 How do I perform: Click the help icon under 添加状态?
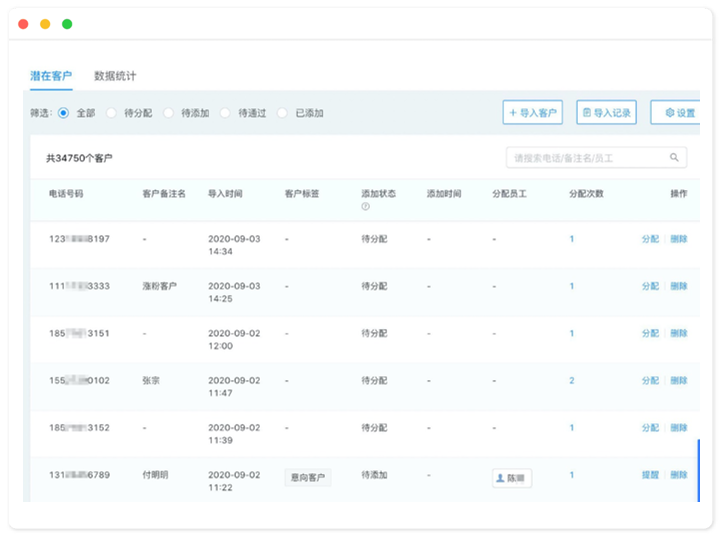[365, 207]
